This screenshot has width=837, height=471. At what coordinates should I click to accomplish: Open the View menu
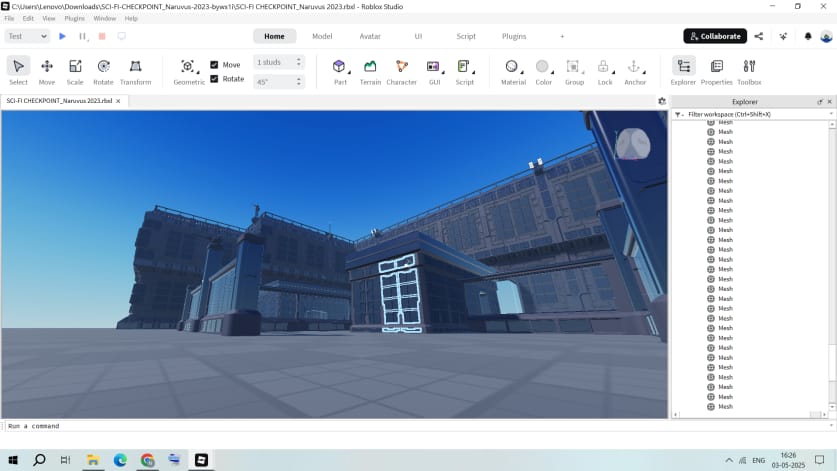click(x=49, y=18)
